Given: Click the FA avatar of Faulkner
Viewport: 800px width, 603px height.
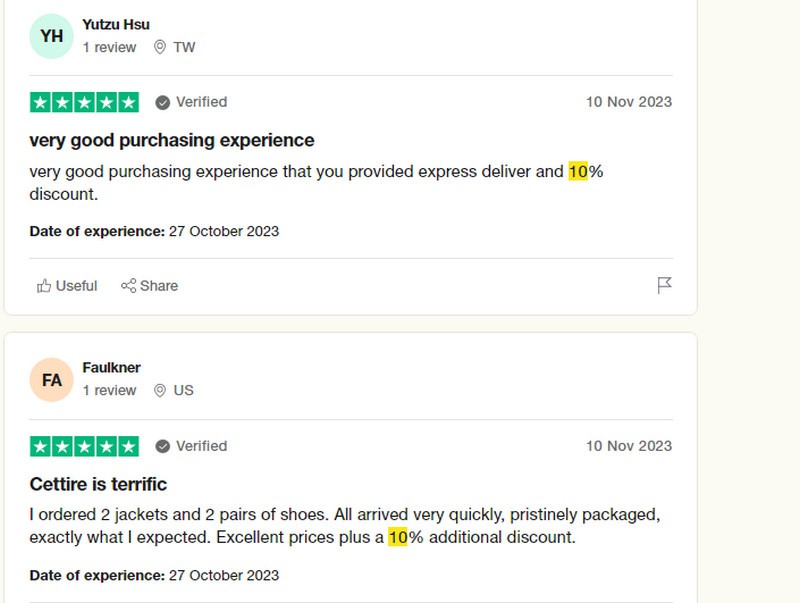Looking at the screenshot, I should pos(52,380).
